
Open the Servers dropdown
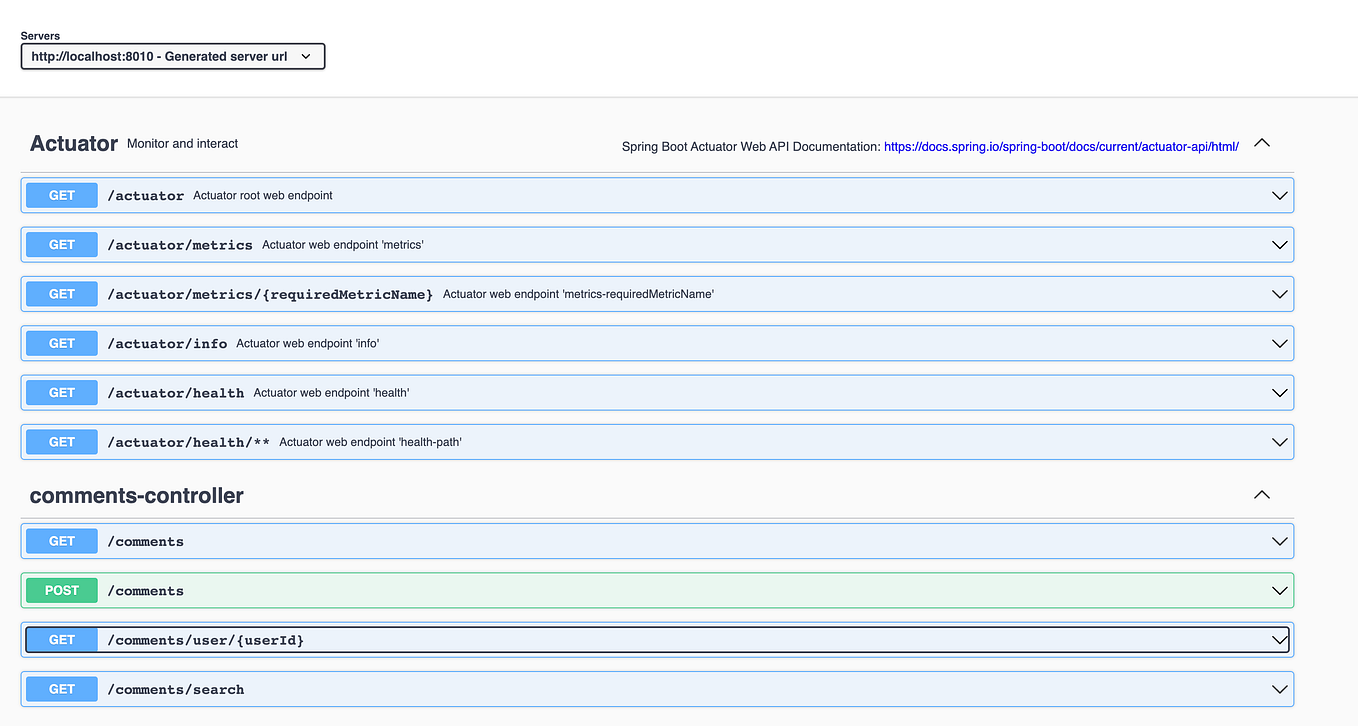point(172,57)
